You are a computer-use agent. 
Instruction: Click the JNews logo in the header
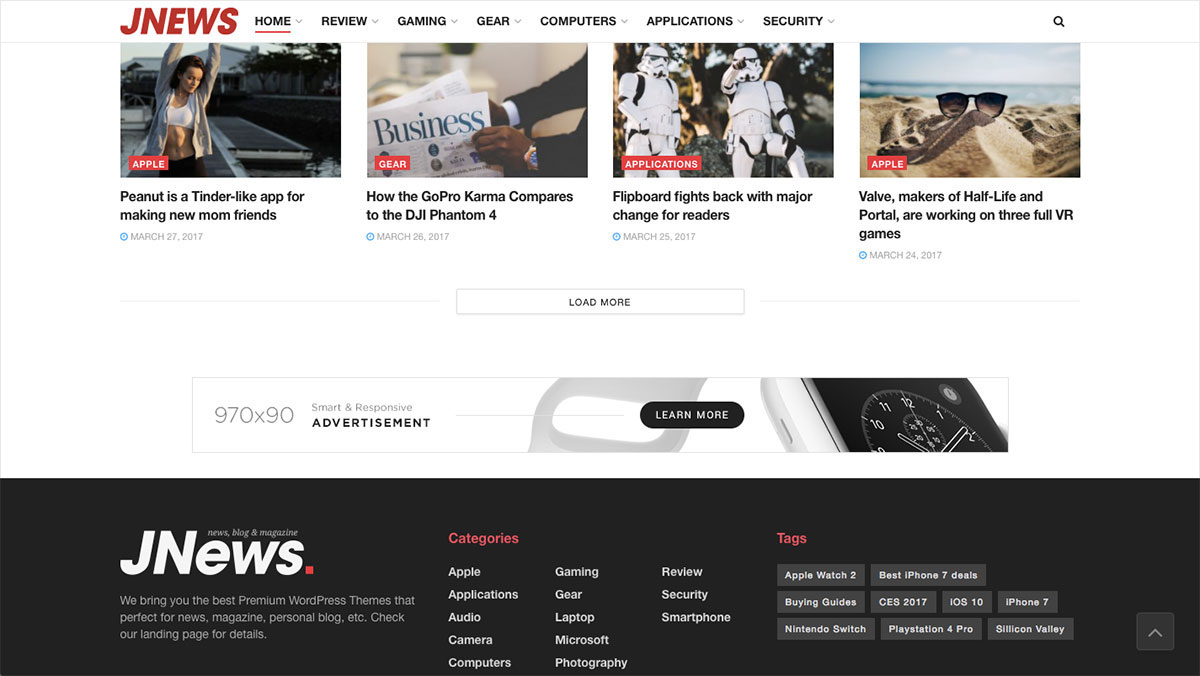pos(179,21)
